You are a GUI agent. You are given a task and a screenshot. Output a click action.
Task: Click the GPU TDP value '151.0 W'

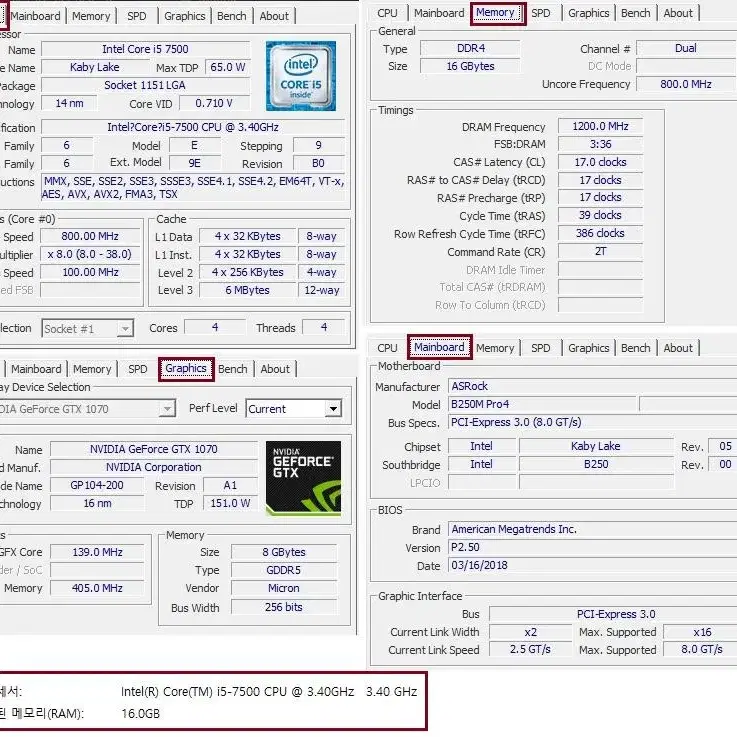[230, 503]
